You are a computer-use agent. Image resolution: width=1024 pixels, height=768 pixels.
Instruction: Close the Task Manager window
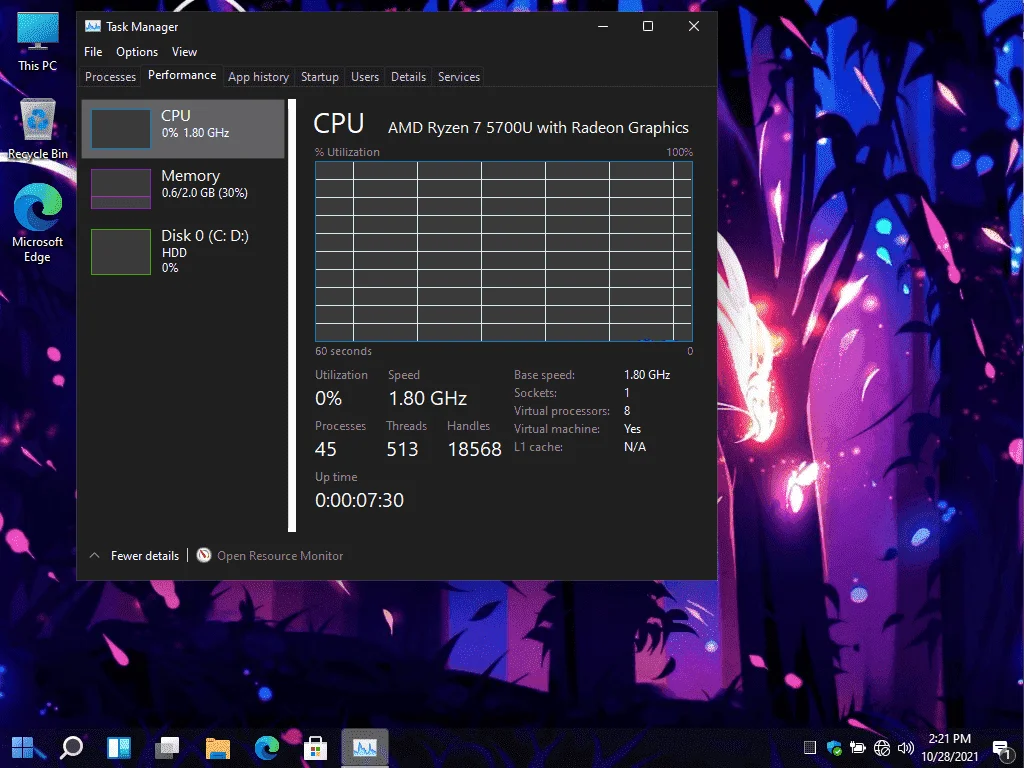point(694,26)
